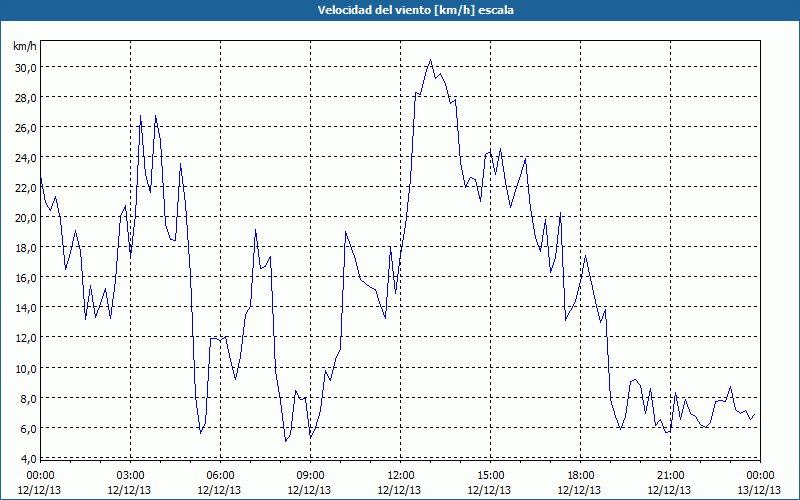Click the wind speed peak near 13:00
Image resolution: width=800 pixels, height=500 pixels.
[431, 60]
